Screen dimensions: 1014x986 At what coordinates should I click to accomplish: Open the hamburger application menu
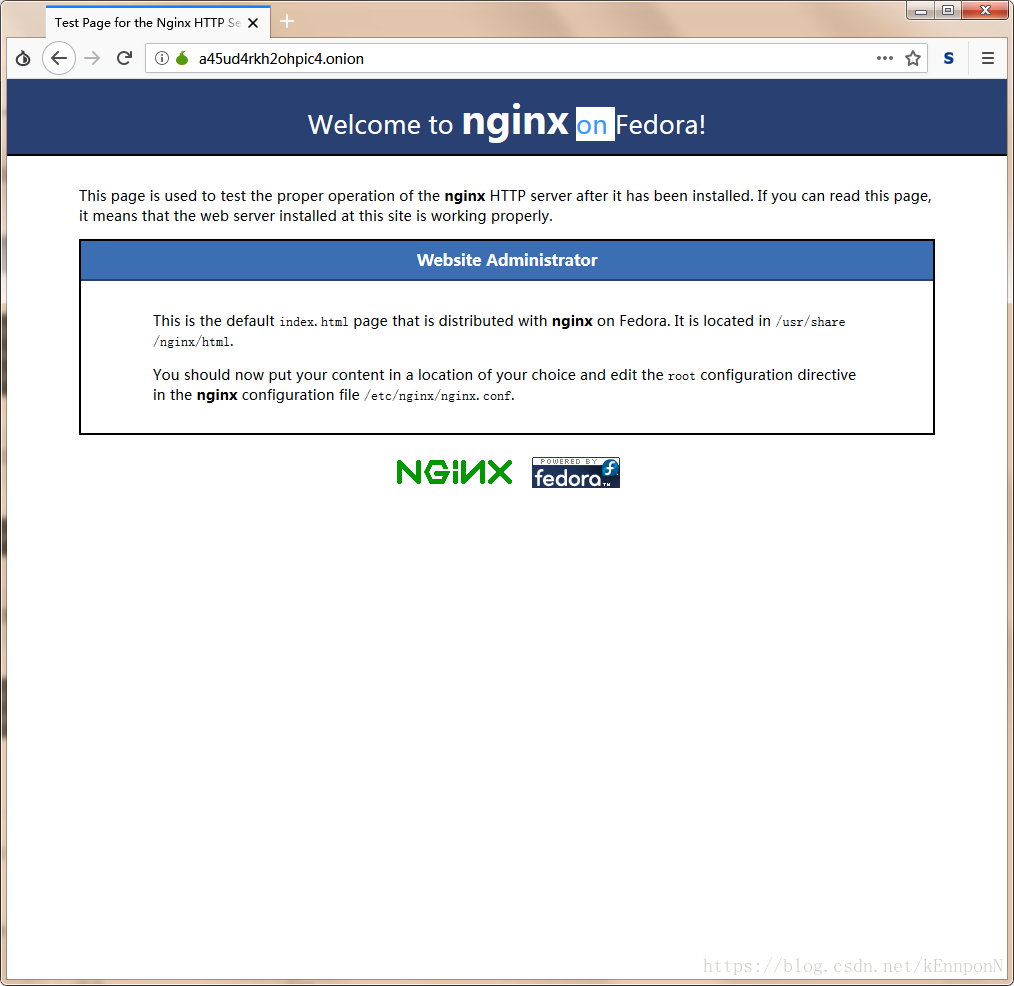pos(987,58)
